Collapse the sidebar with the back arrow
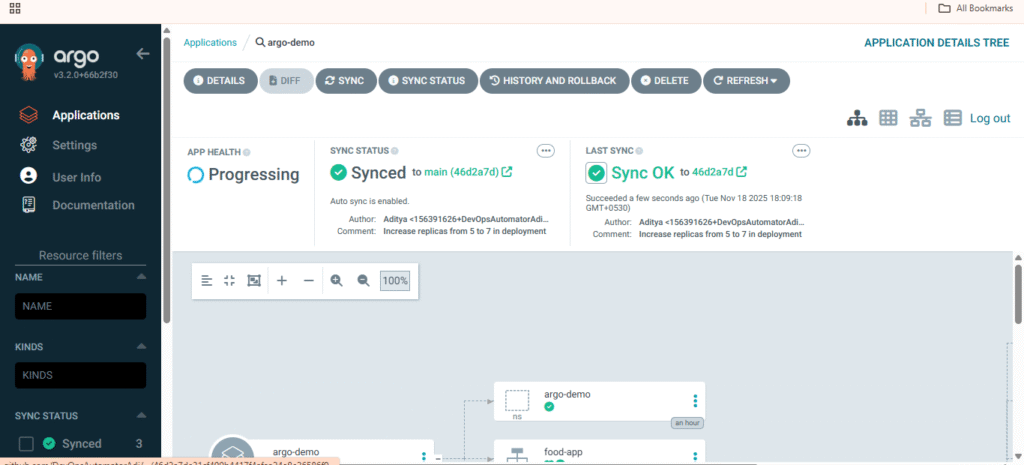Viewport: 1024px width, 465px height. (x=143, y=54)
